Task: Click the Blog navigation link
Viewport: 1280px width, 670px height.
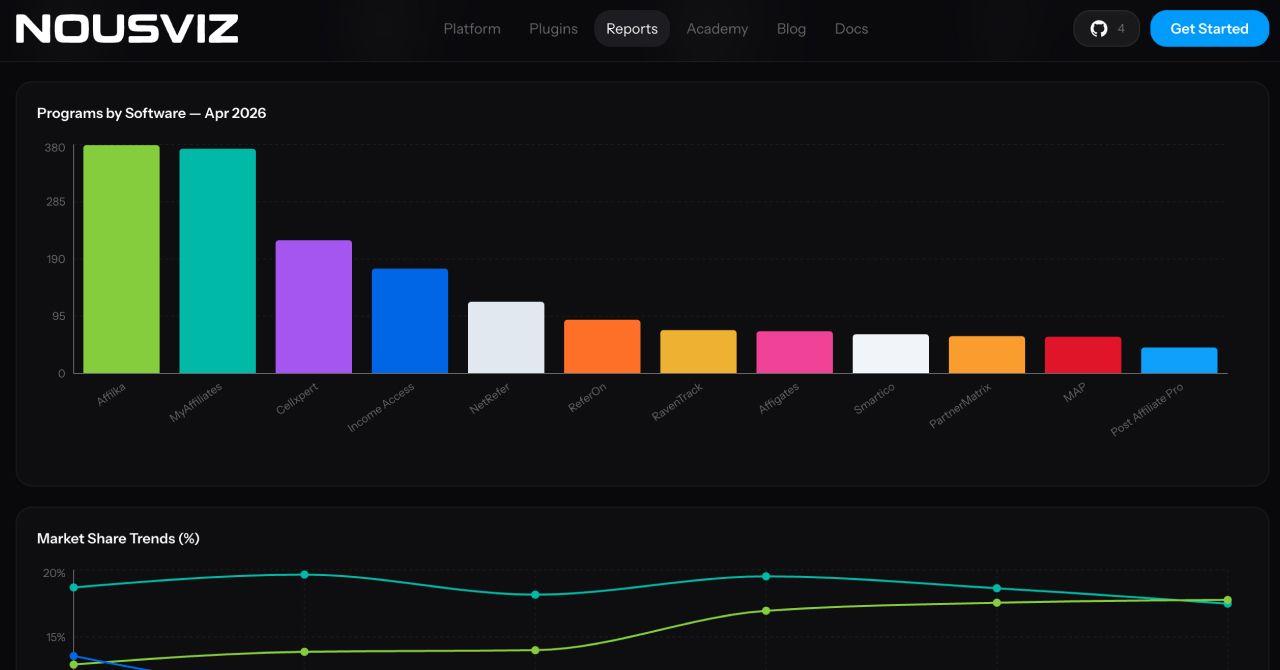Action: [790, 28]
